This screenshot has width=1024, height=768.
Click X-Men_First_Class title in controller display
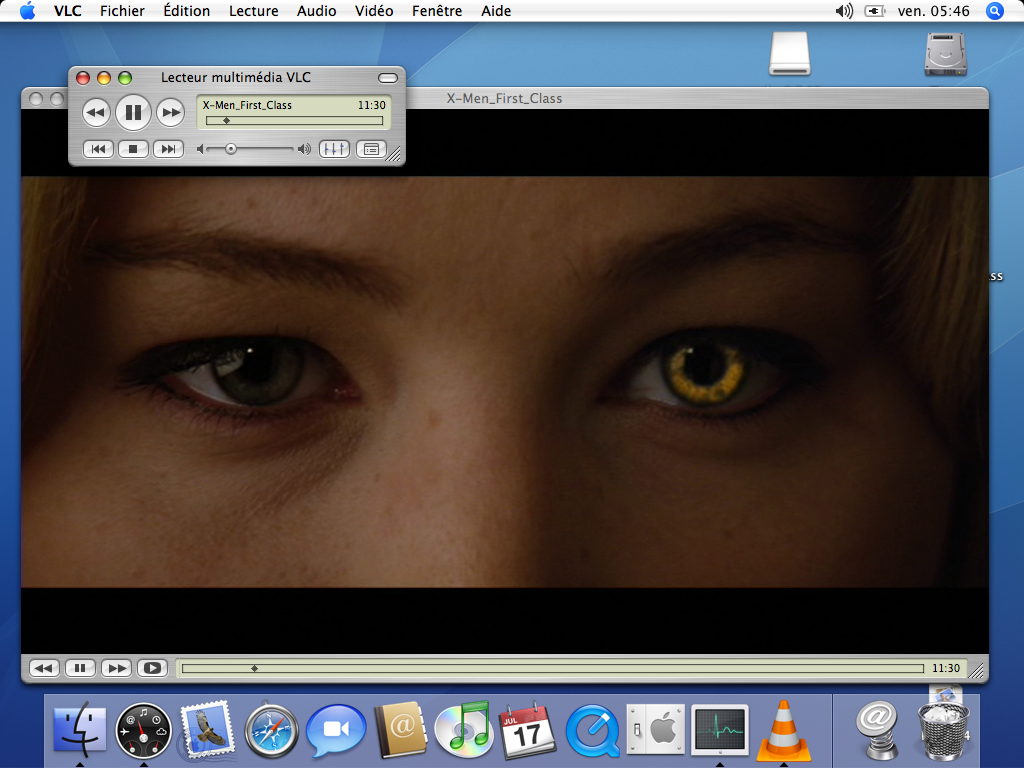pyautogui.click(x=247, y=105)
